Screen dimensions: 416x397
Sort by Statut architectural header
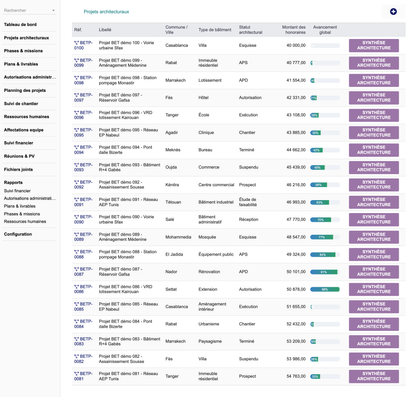(x=251, y=30)
